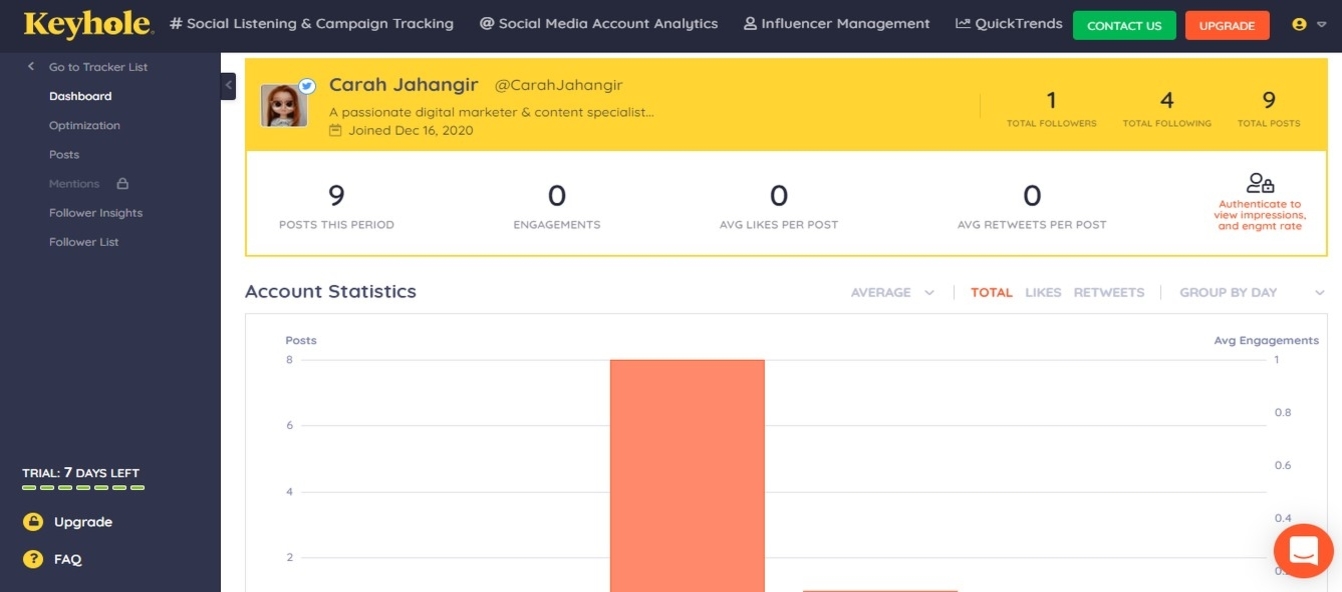Click the green CONTACT US button
This screenshot has width=1342, height=592.
point(1124,26)
